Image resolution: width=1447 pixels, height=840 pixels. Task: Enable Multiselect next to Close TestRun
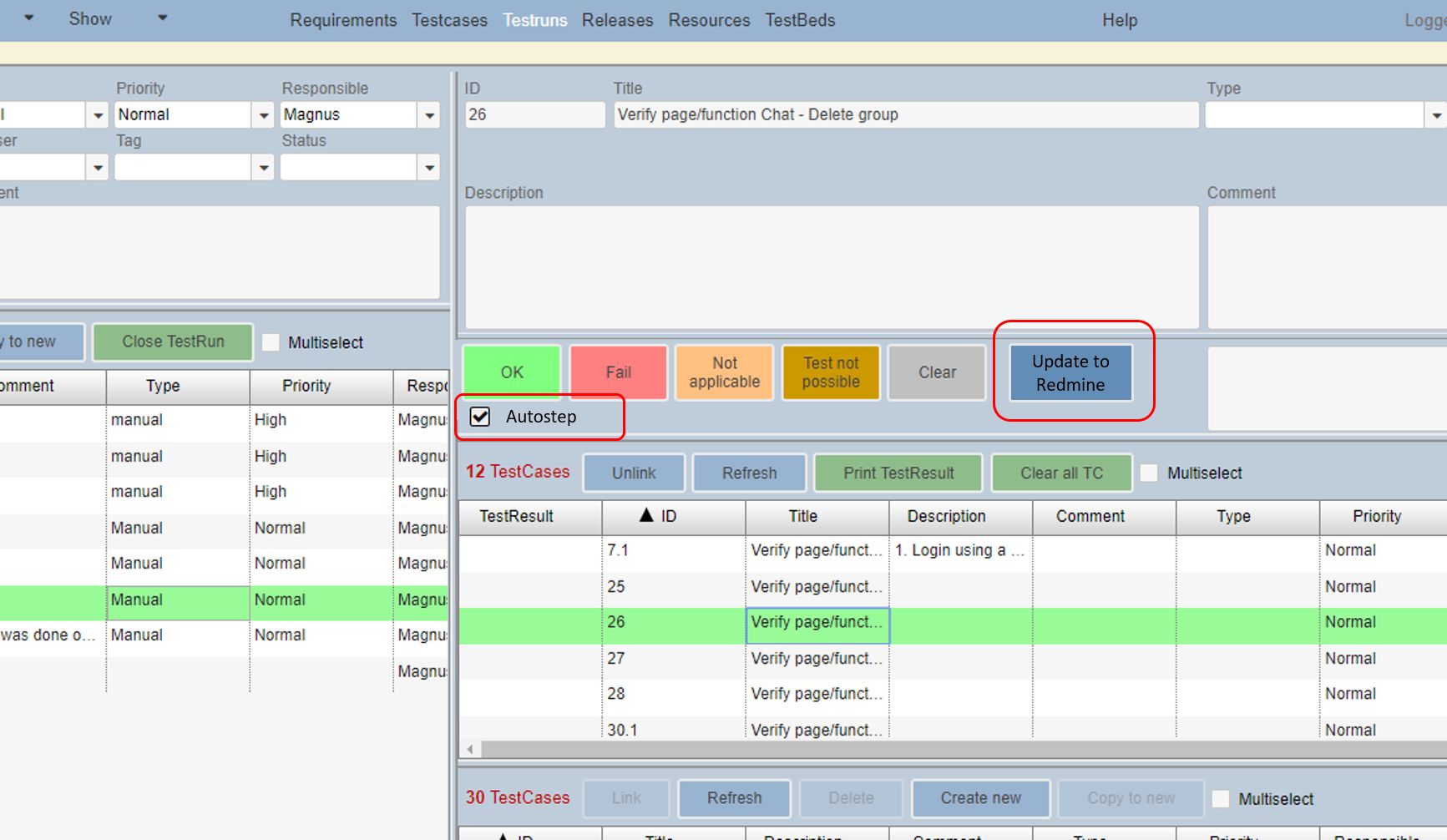[271, 342]
